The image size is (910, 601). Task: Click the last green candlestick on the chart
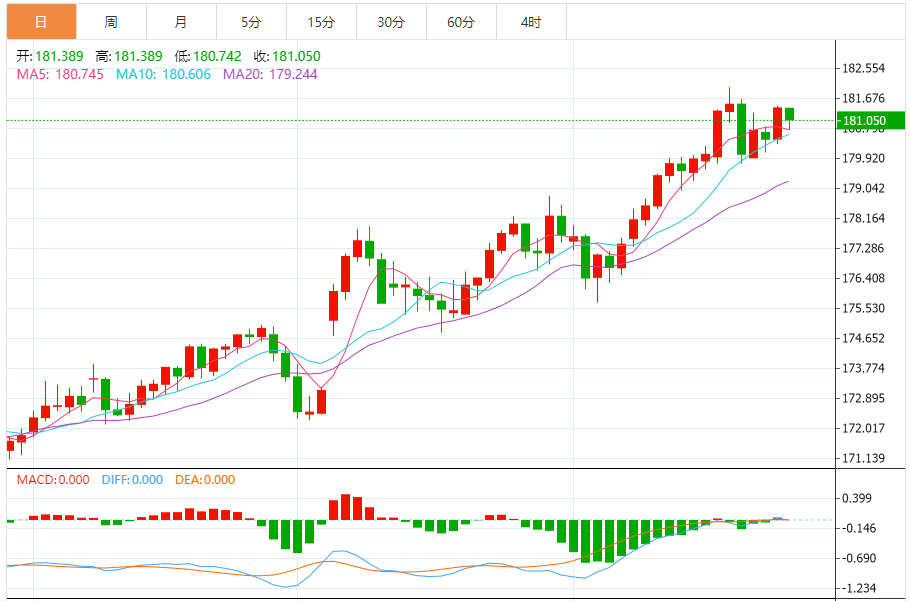click(789, 114)
